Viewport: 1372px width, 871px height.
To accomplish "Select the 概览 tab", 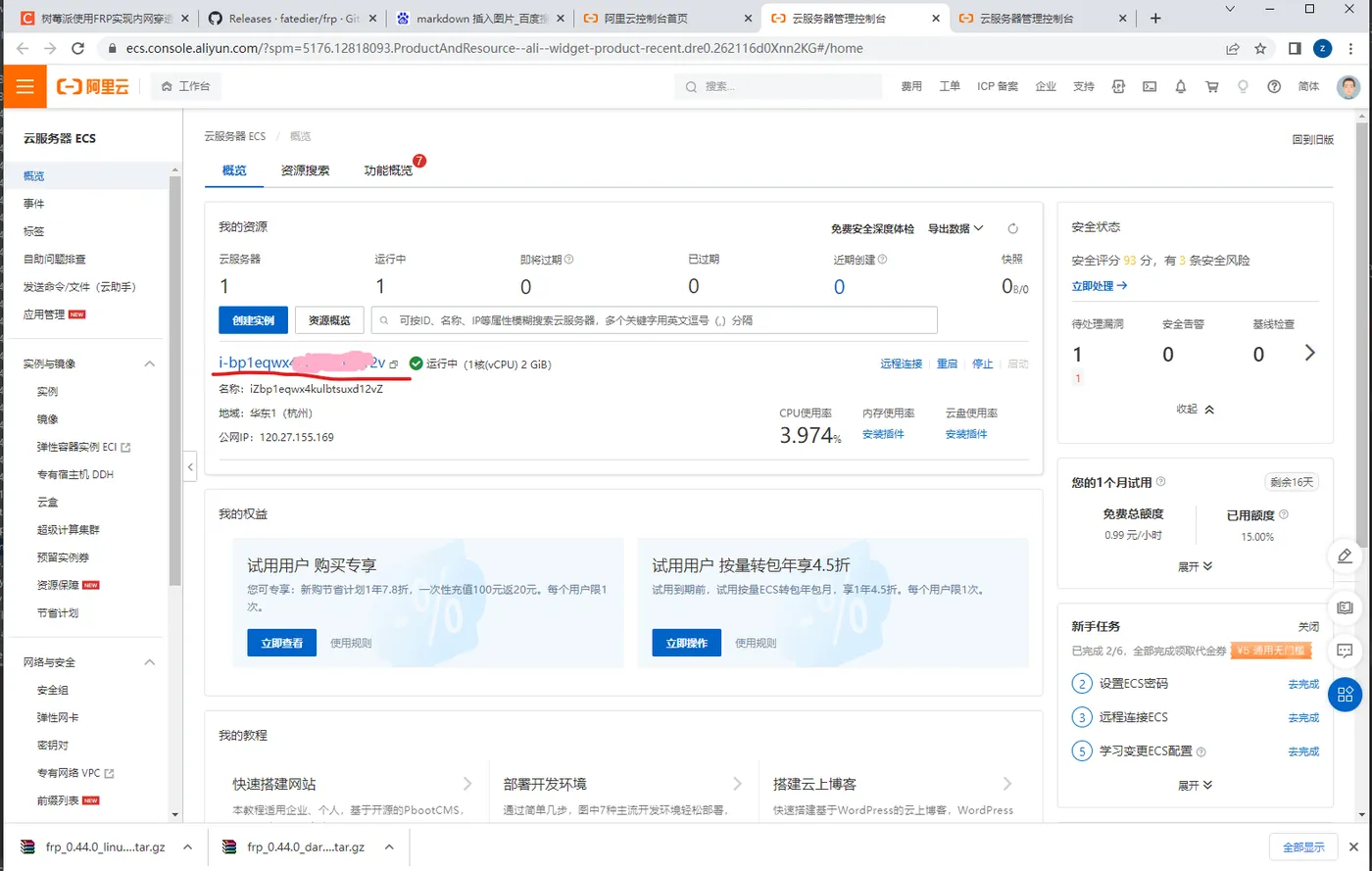I will [x=234, y=170].
